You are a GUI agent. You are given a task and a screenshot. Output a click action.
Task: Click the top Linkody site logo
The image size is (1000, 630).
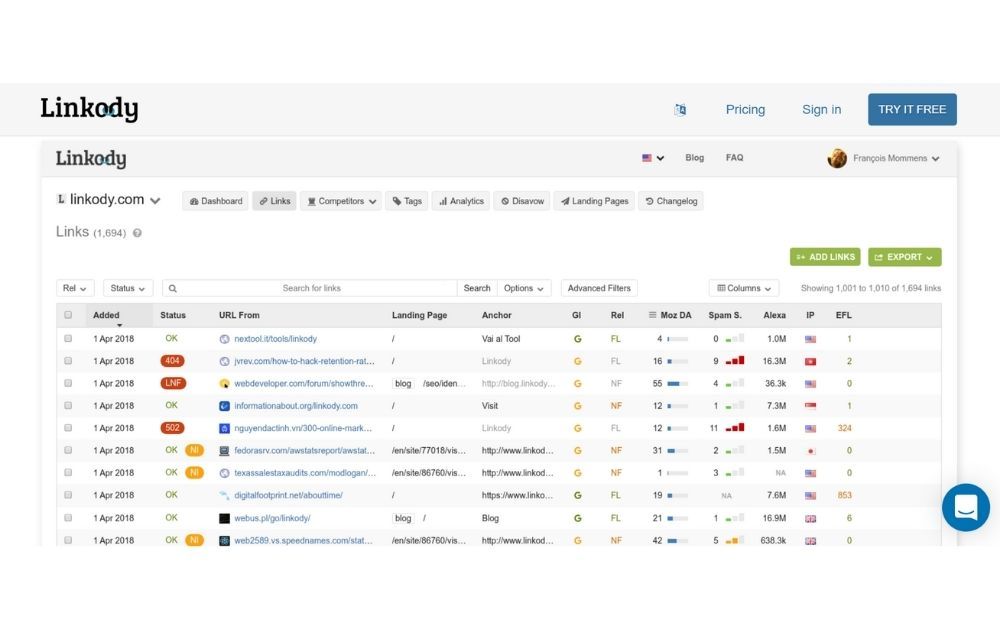[x=89, y=109]
